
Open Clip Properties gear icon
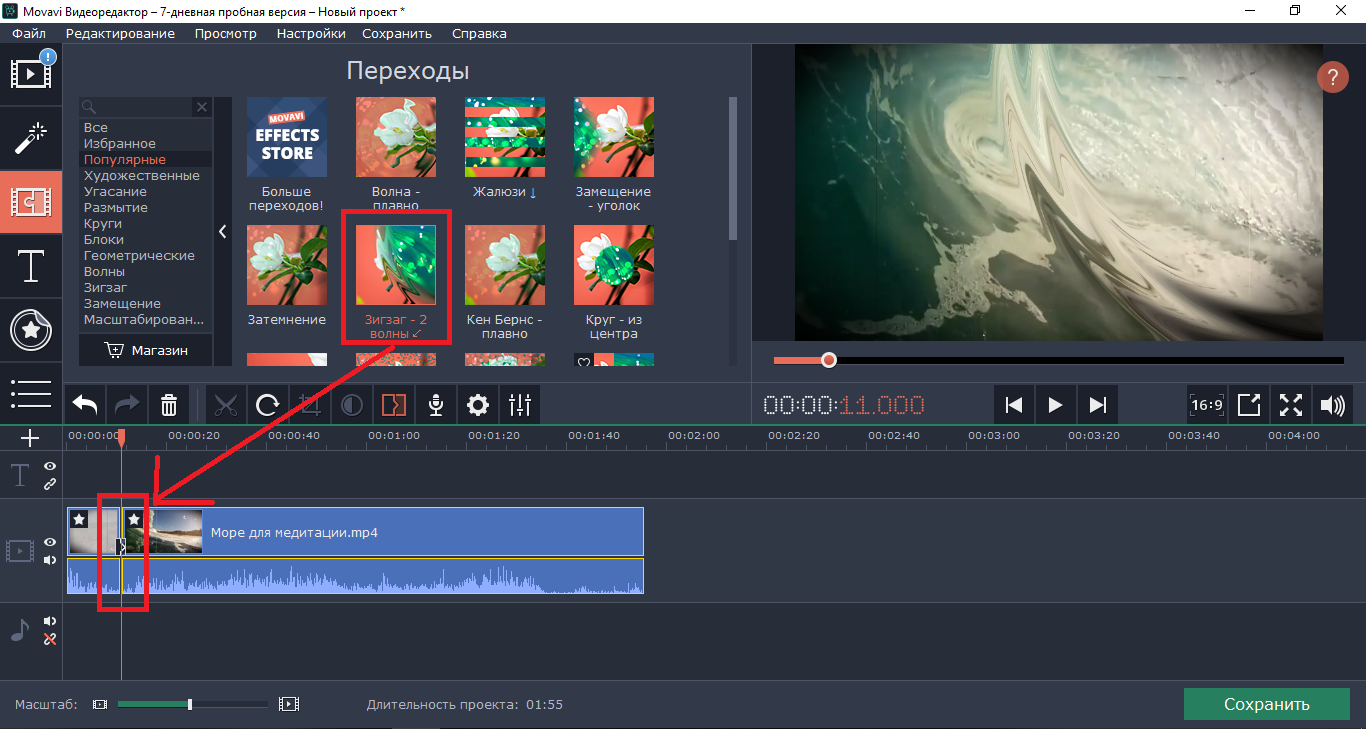478,405
